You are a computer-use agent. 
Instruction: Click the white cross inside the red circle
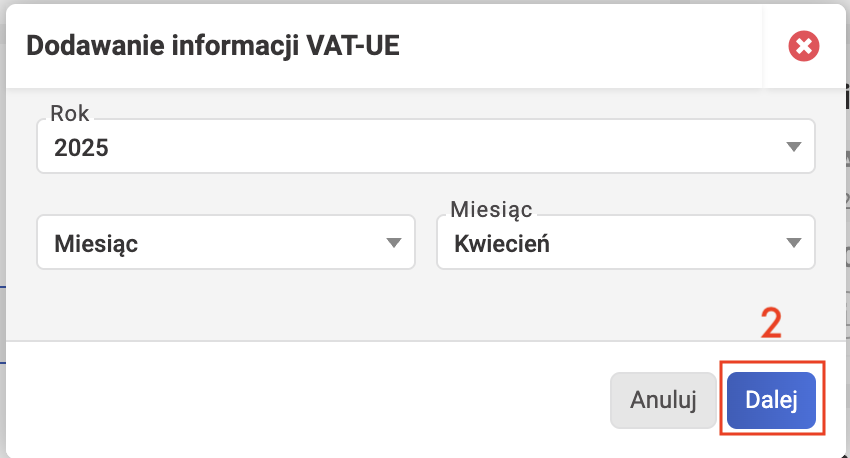(x=803, y=46)
